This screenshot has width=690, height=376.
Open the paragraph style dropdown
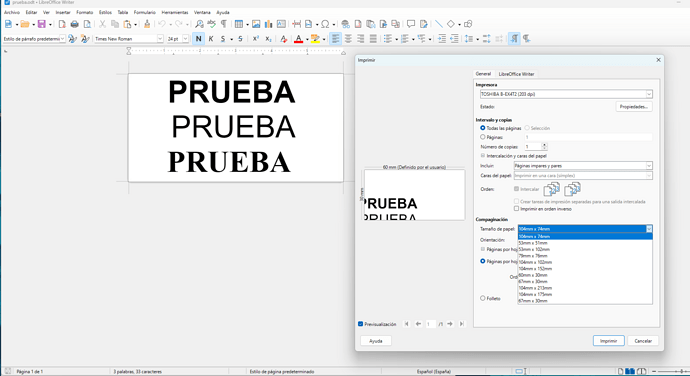point(62,39)
